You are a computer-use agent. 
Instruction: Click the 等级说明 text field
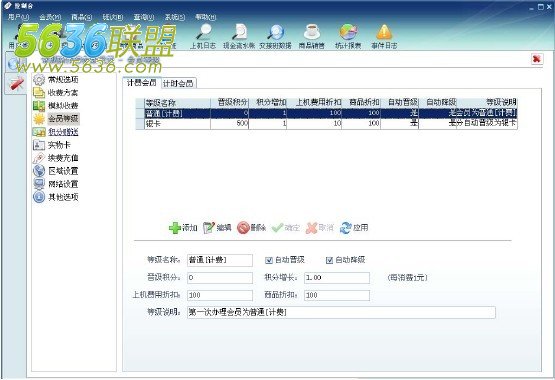341,312
